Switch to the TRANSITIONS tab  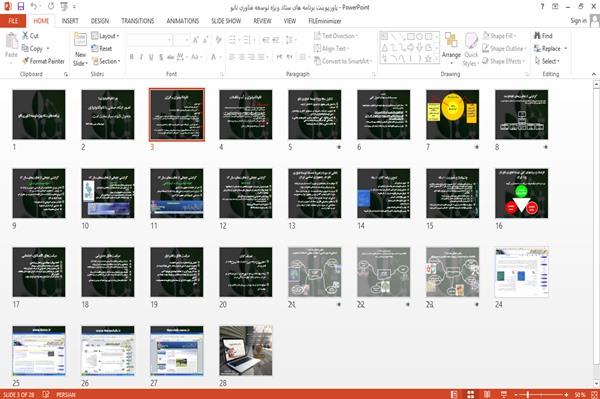coord(138,21)
